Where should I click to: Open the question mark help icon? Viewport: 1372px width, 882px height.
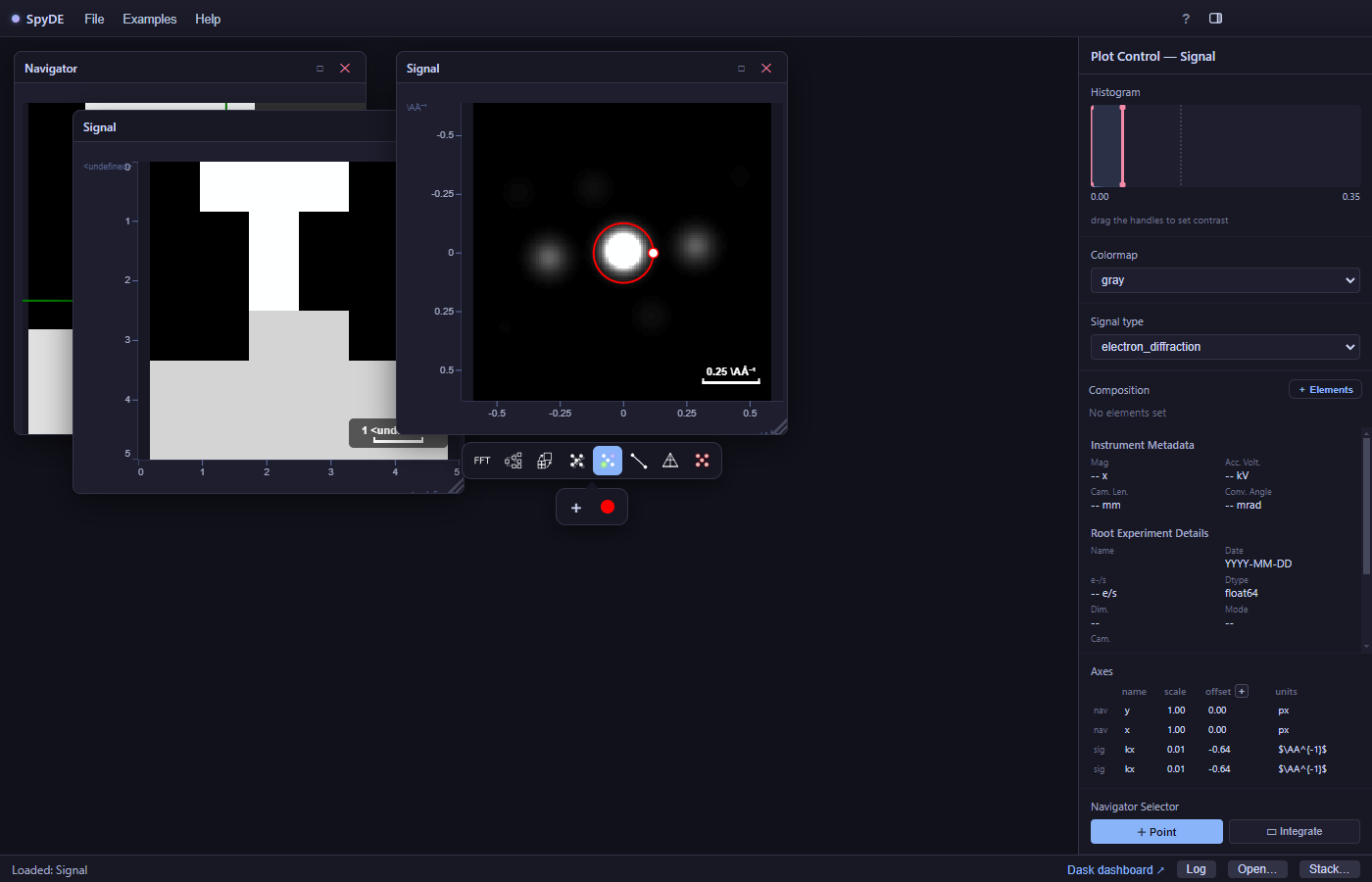1186,19
